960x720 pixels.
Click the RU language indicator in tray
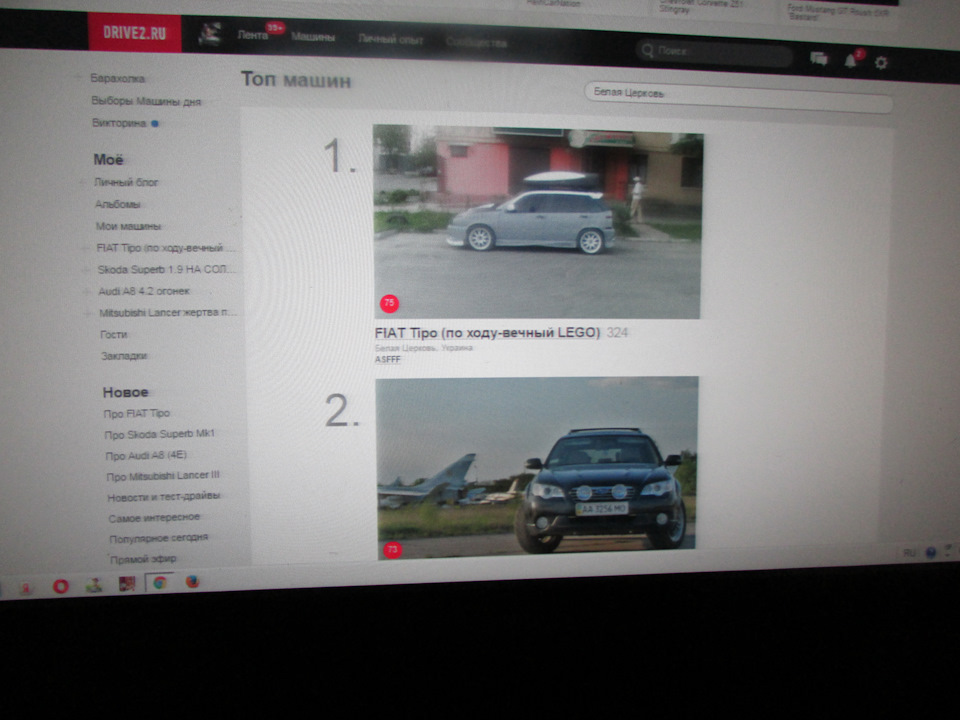point(909,553)
